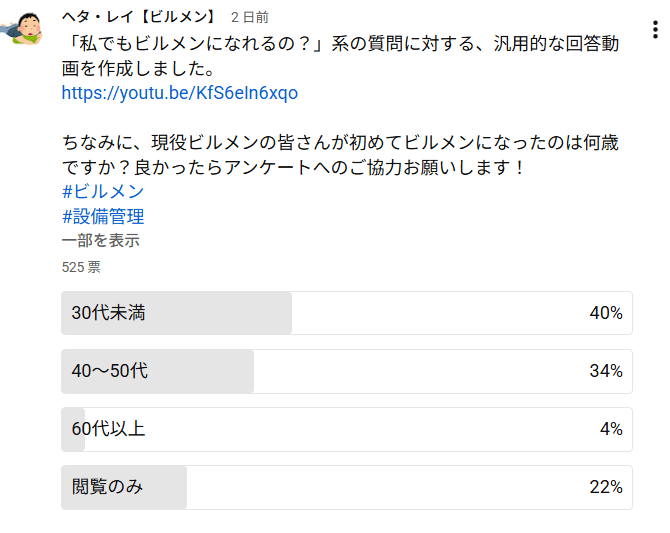
Task: Click the 4% result percentage
Action: click(611, 429)
